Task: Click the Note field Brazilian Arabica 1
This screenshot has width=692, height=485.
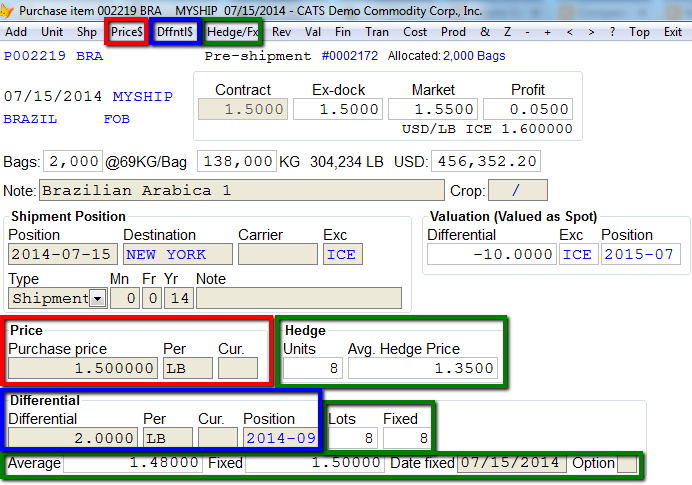Action: (x=242, y=190)
